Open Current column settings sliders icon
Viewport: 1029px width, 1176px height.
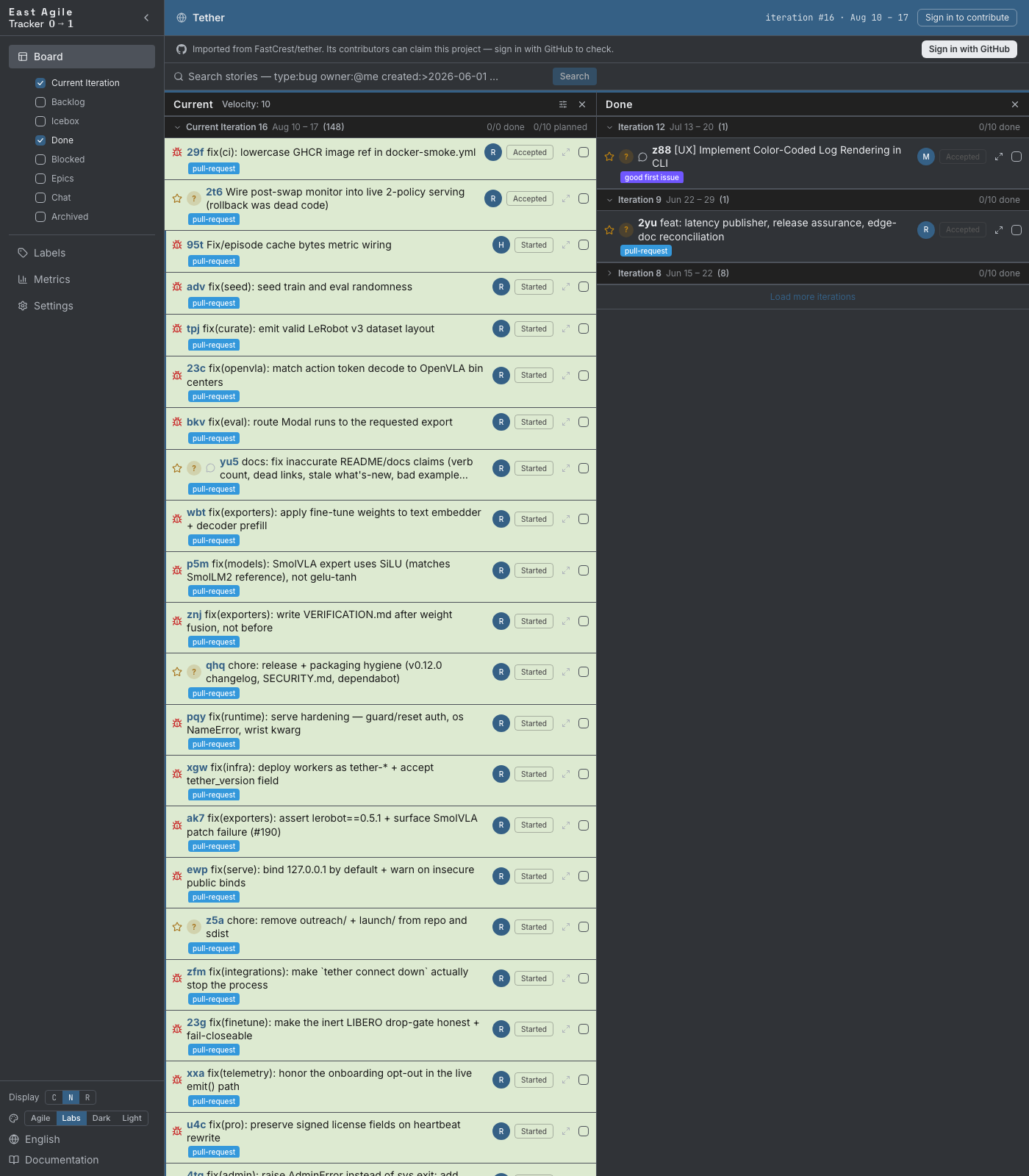(x=563, y=104)
